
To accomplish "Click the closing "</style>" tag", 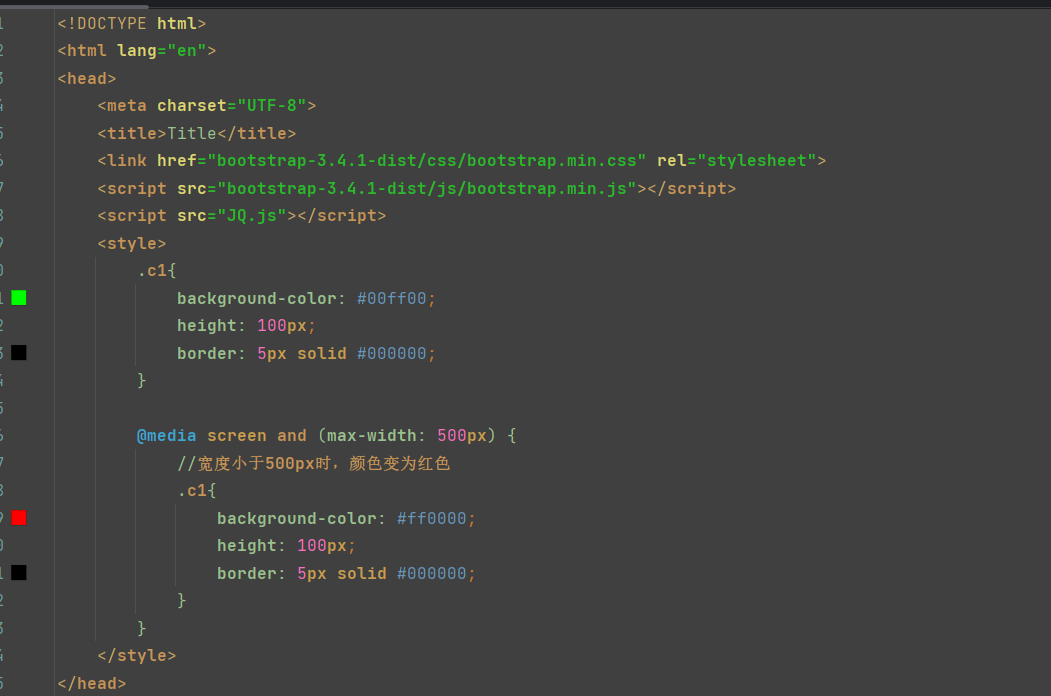I will pos(137,655).
